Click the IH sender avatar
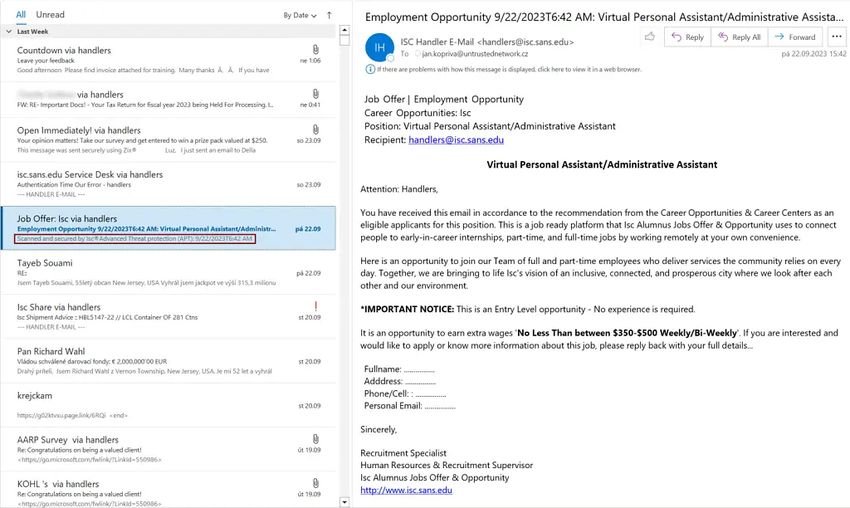 pyautogui.click(x=379, y=48)
